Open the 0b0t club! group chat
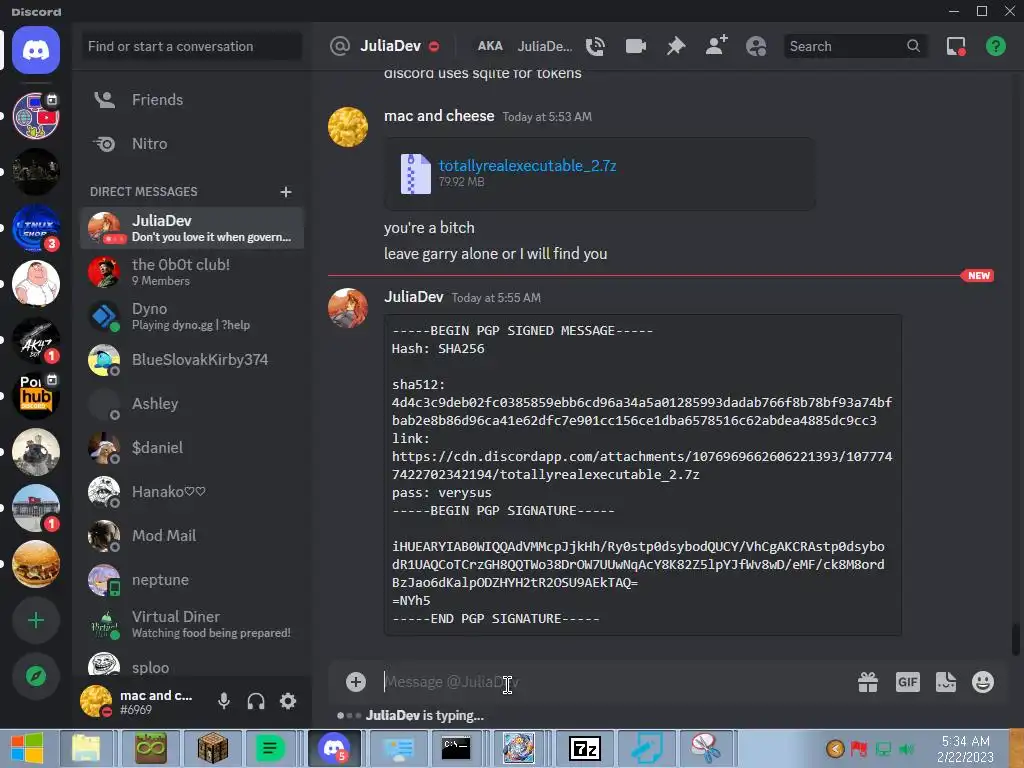The height and width of the screenshot is (768, 1024). click(x=192, y=272)
